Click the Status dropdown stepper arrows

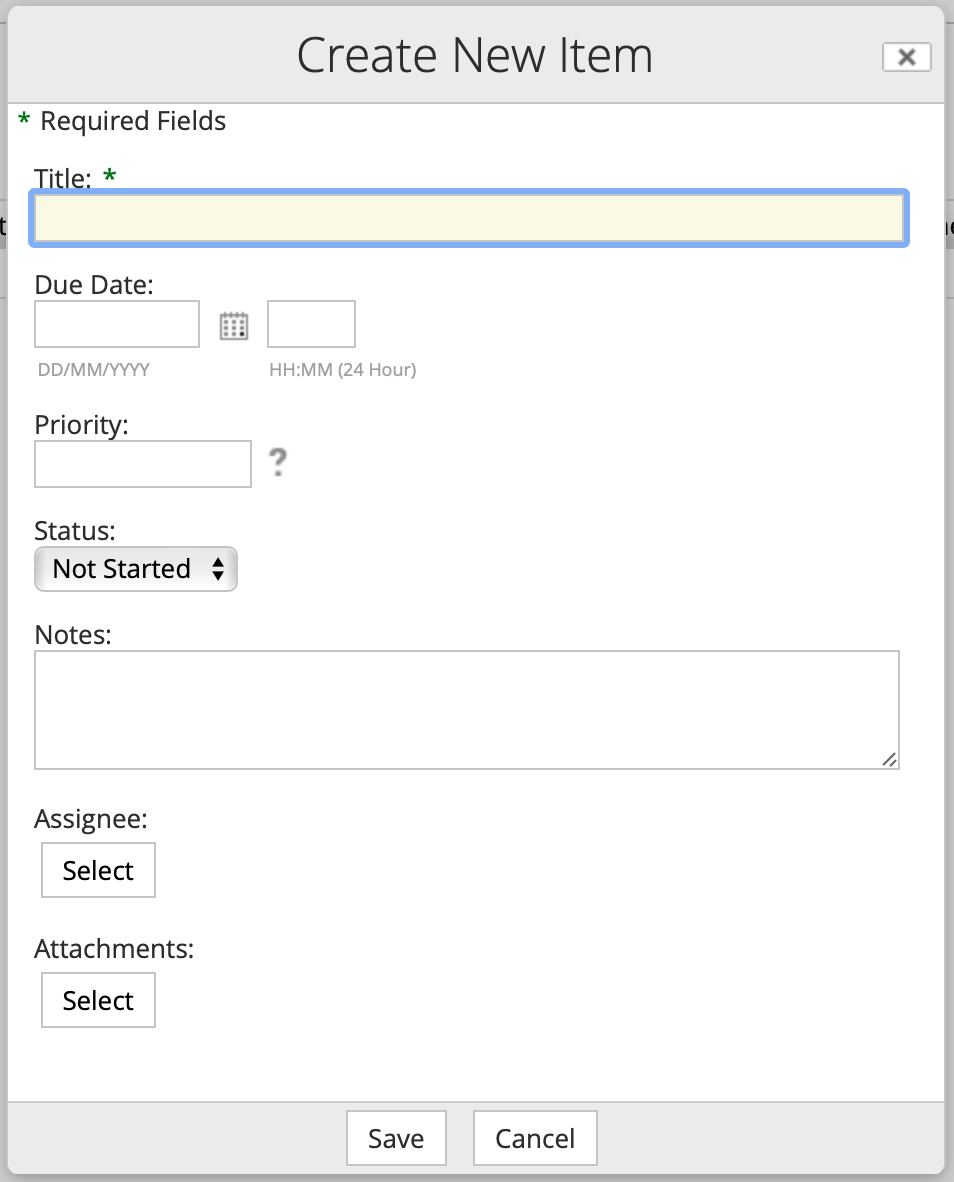click(218, 568)
